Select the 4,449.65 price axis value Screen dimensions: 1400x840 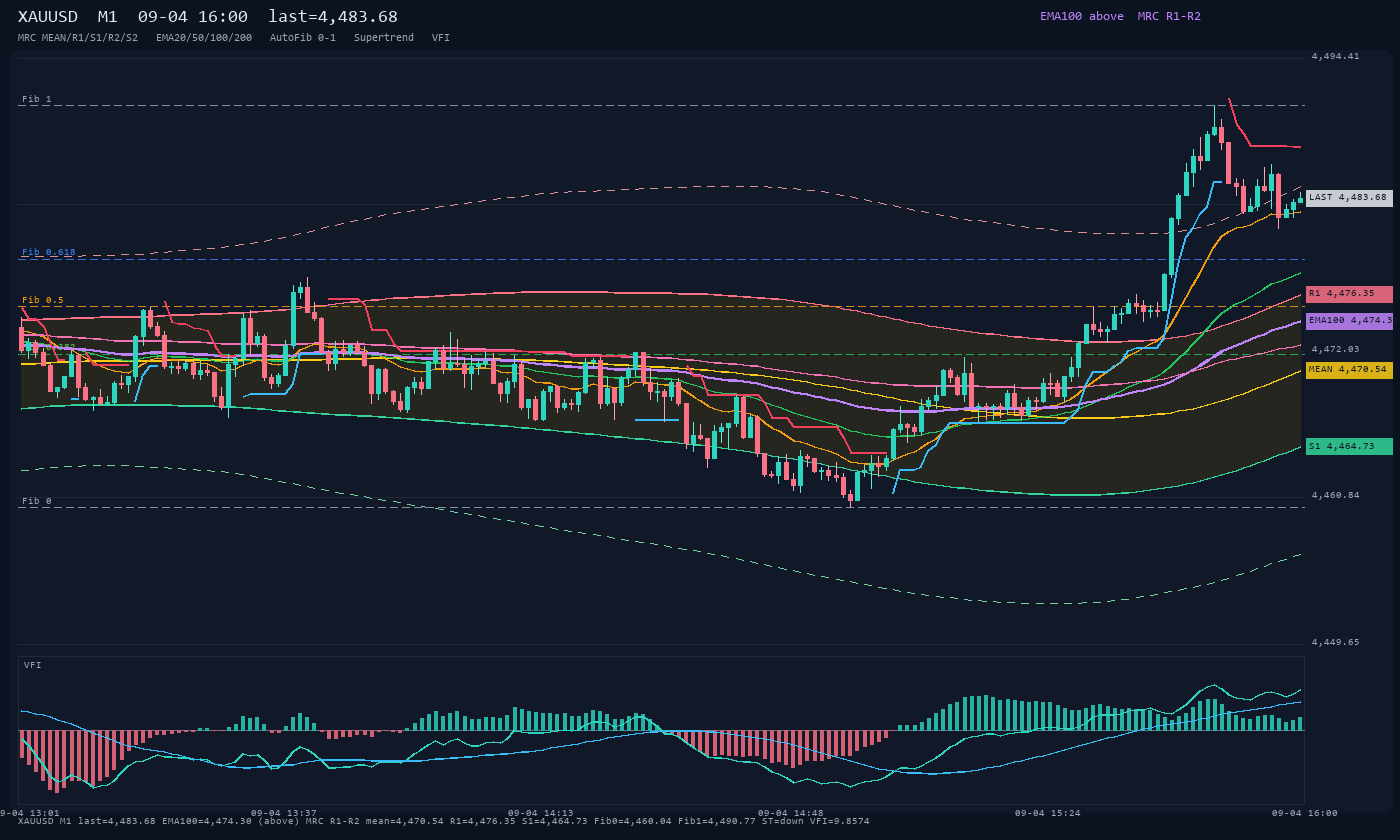[x=1336, y=642]
